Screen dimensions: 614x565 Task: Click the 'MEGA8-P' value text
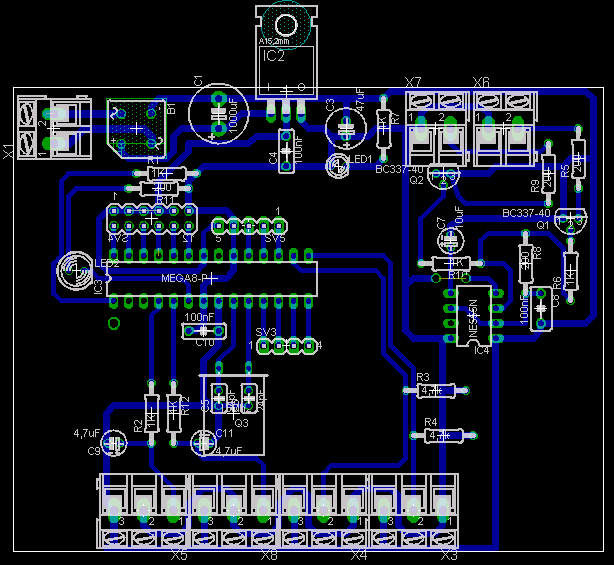click(x=184, y=278)
